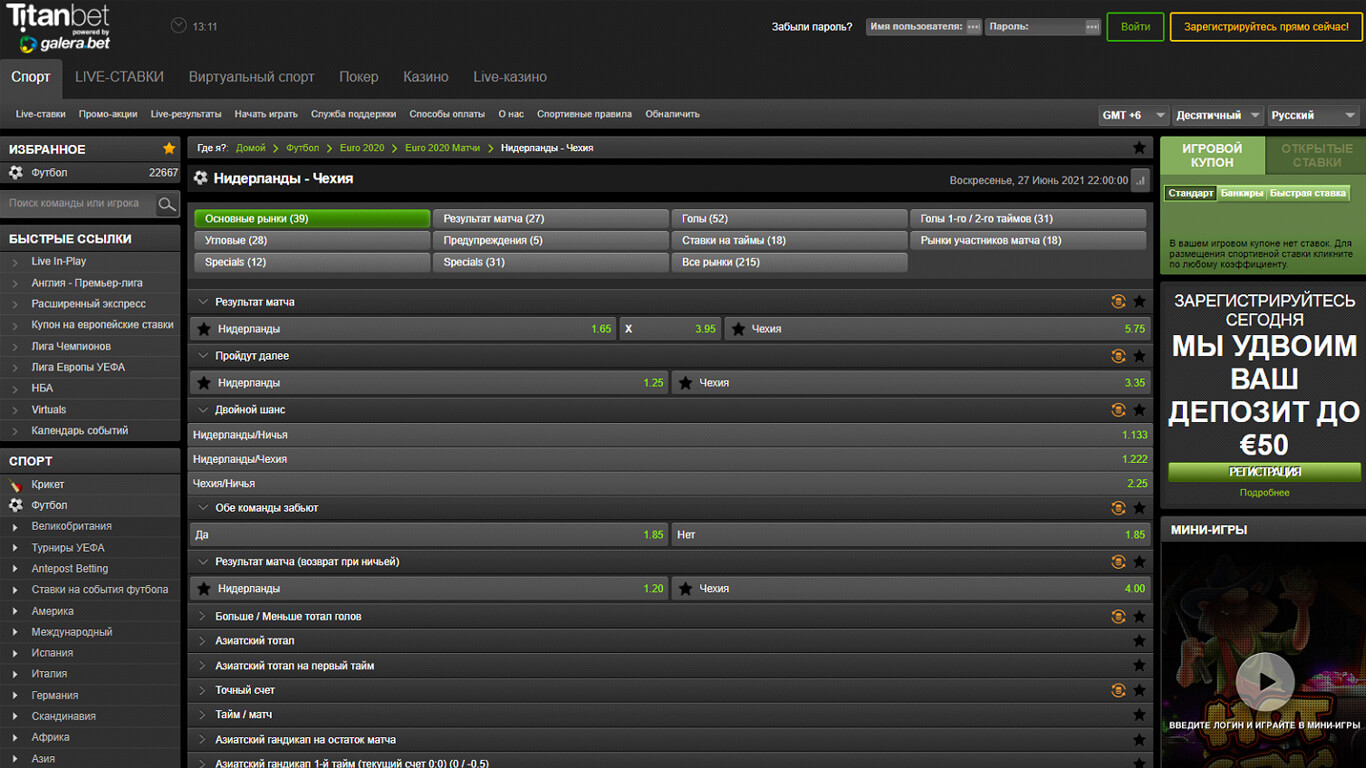Click the cricket bat icon in sport list

pos(15,484)
